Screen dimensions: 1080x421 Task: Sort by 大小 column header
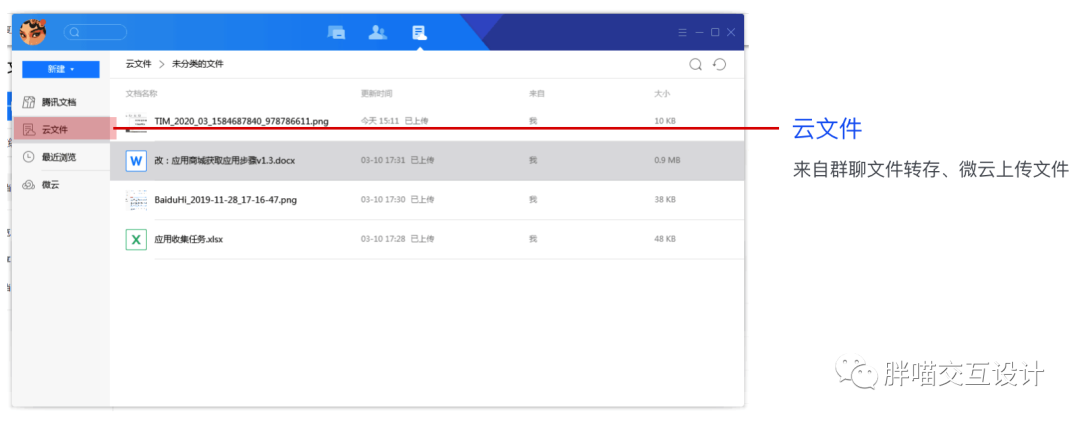662,93
